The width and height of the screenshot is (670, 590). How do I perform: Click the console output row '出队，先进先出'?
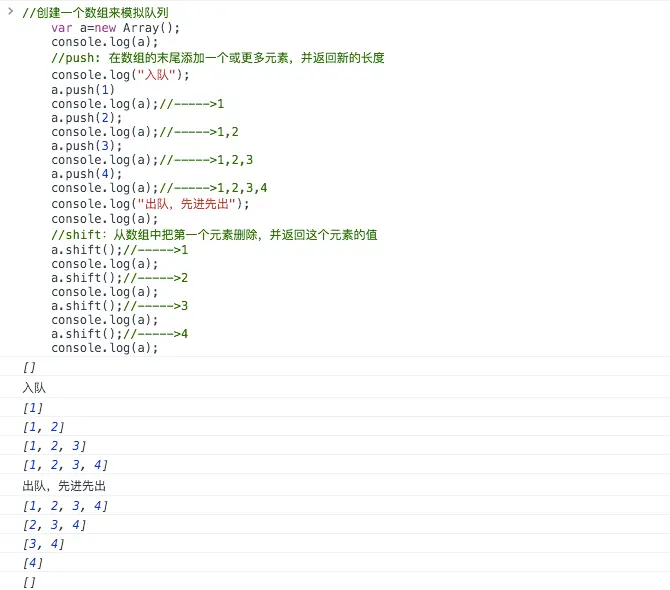(335, 485)
